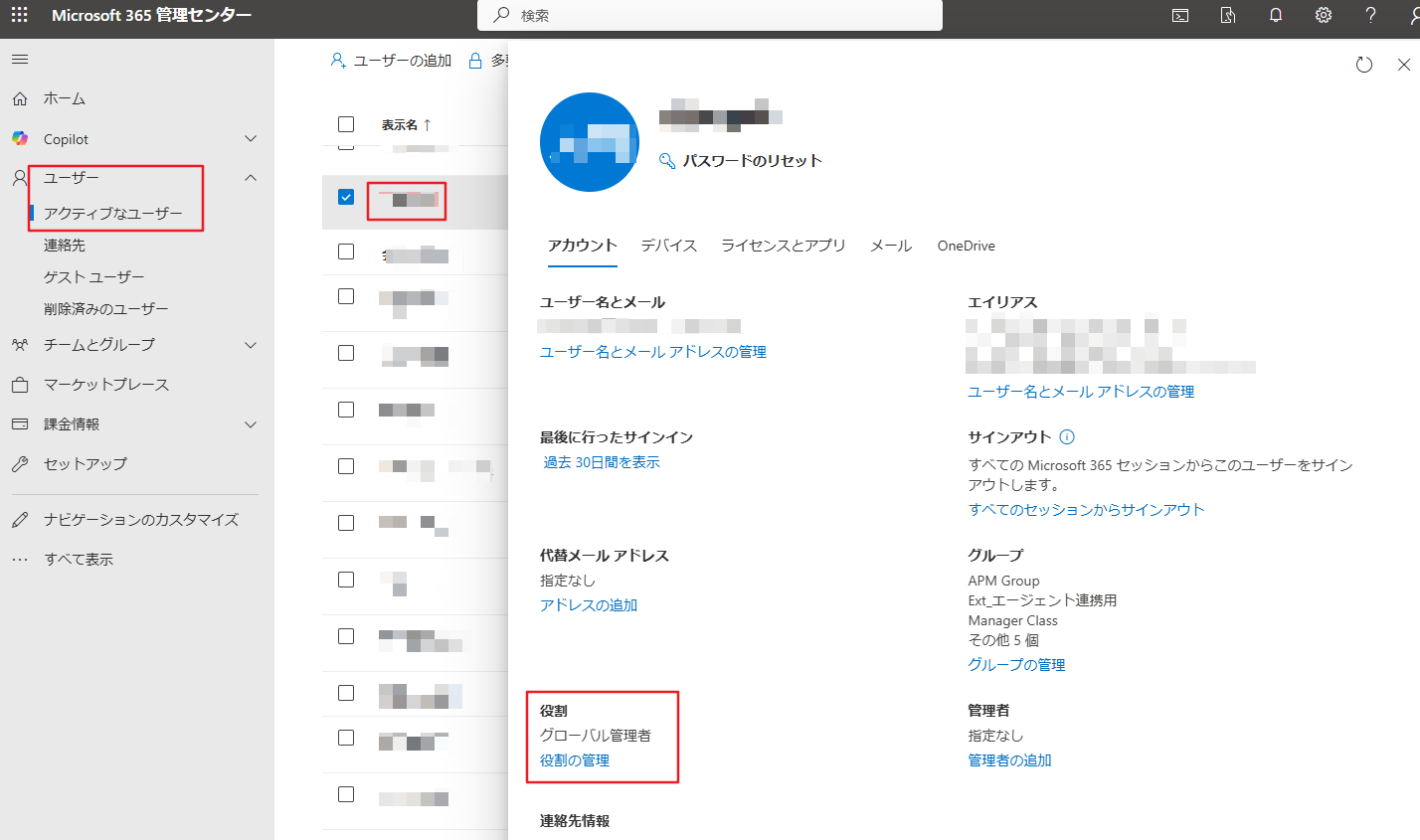Click Microsoft 365 管理センター title
Screen dimensions: 1420x840
tap(152, 15)
